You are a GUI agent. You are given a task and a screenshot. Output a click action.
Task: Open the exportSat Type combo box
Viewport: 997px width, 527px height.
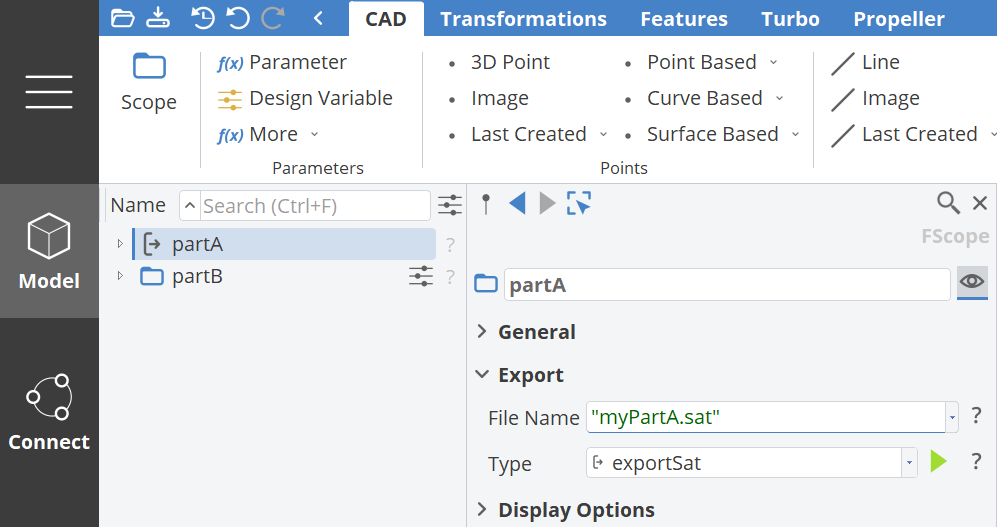click(x=752, y=463)
